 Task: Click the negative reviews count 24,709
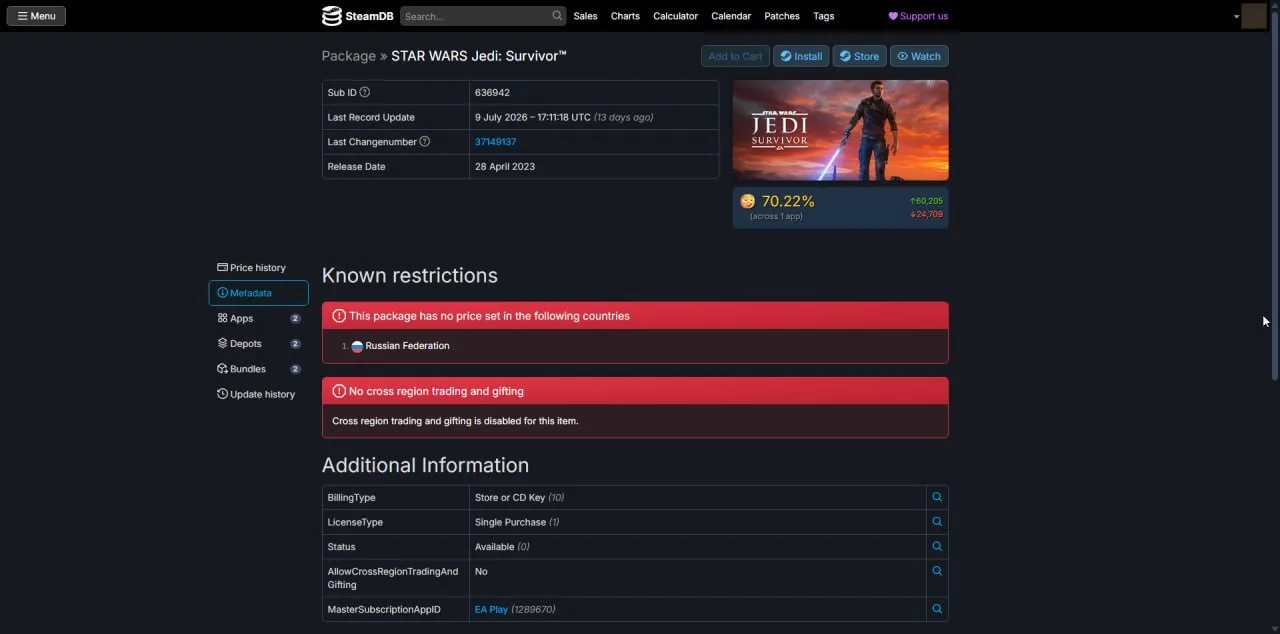click(x=926, y=214)
